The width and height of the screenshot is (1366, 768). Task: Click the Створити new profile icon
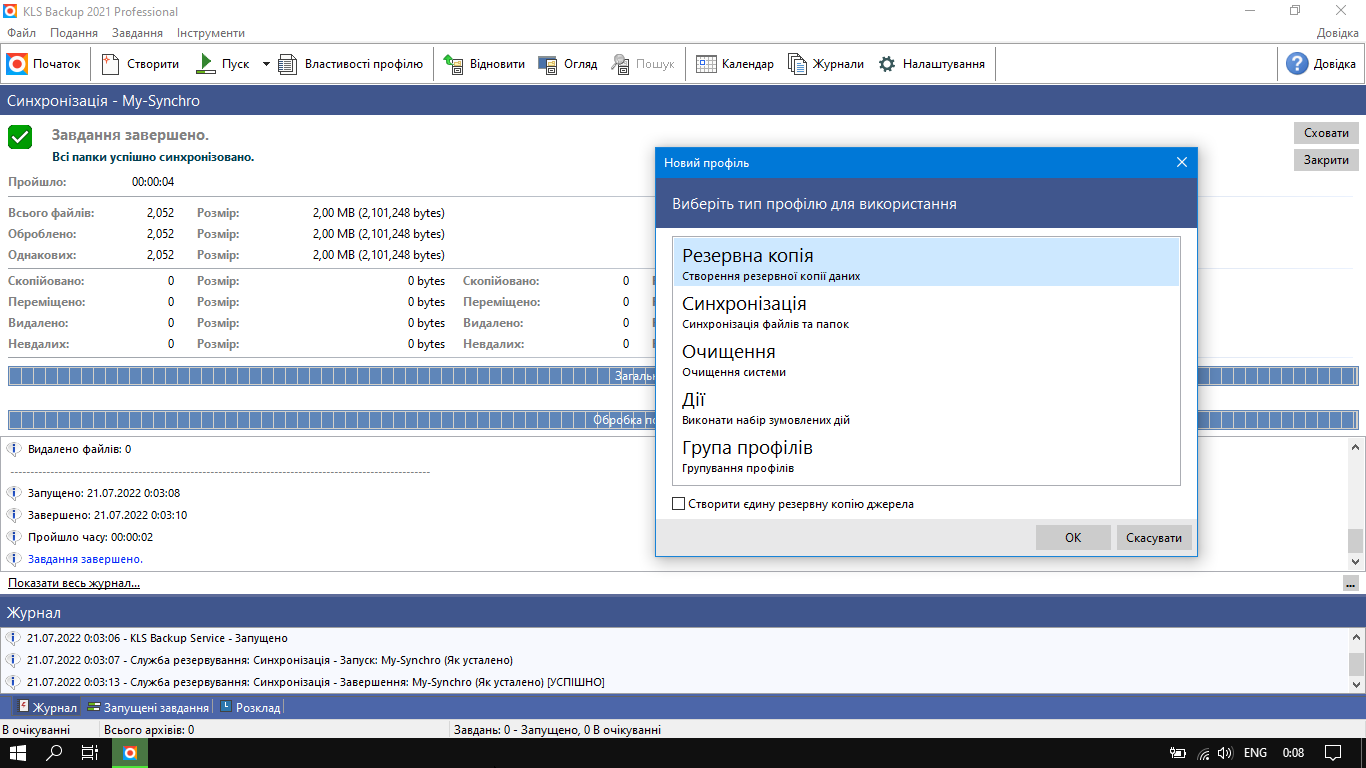111,64
